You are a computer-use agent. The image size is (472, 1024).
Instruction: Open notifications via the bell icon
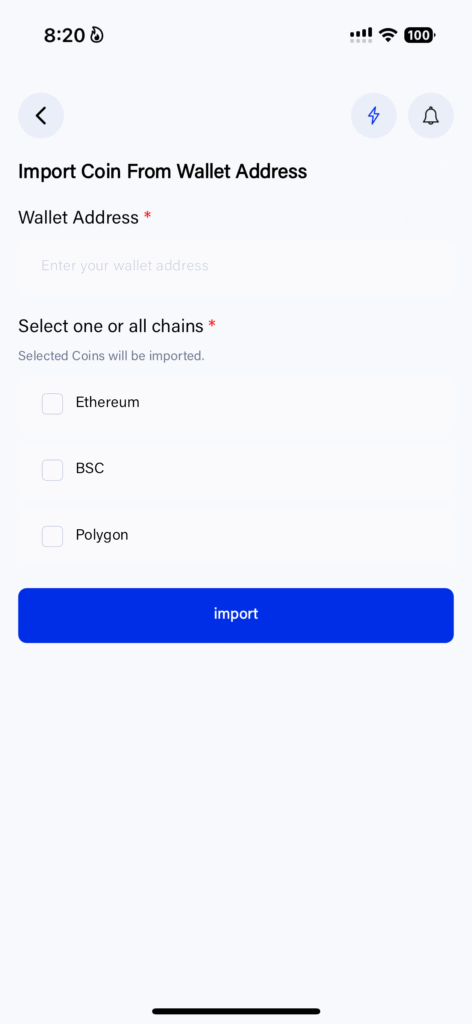[430, 116]
